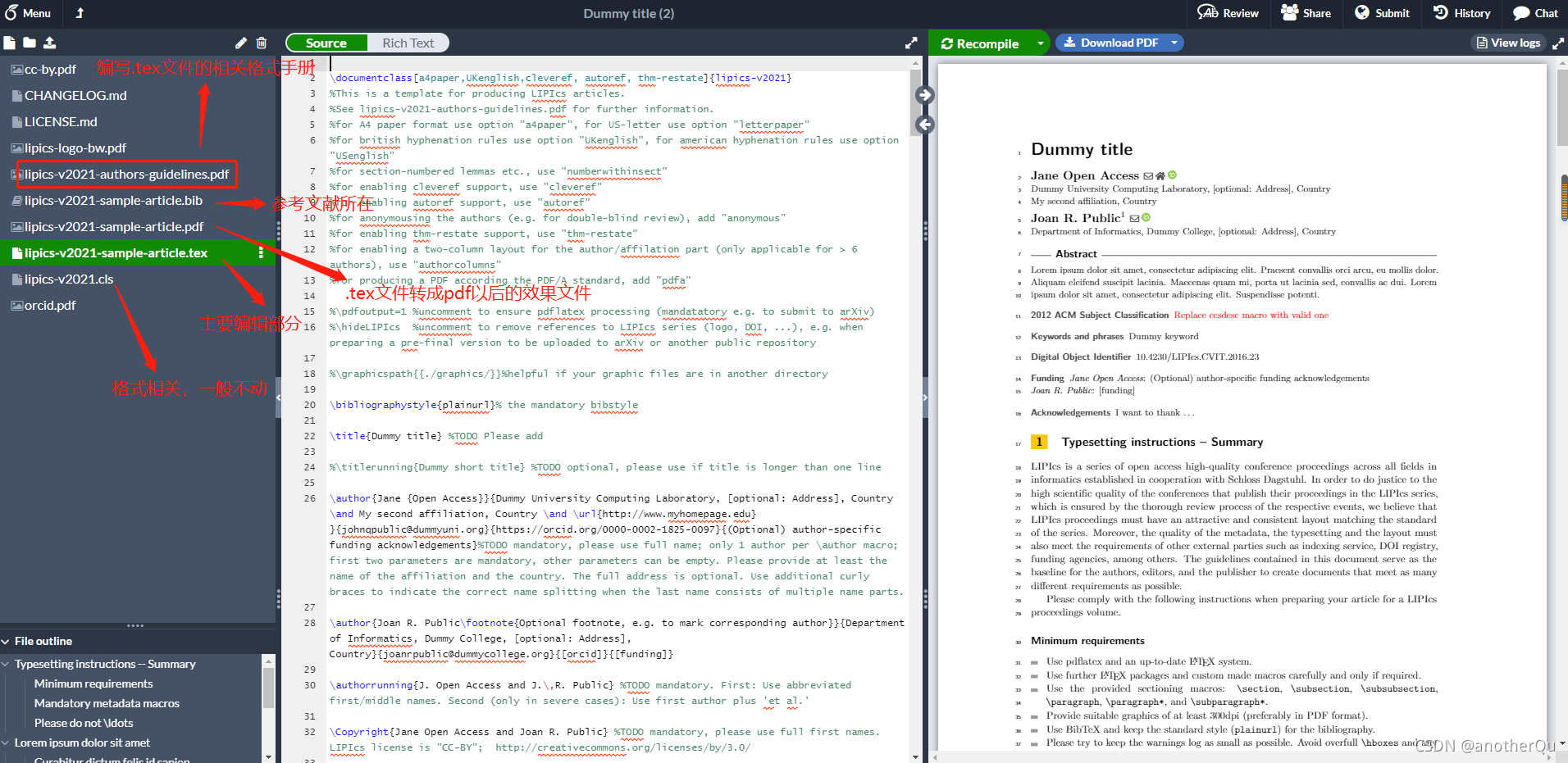1568x763 pixels.
Task: Click the file outline scrollbar
Action: pos(268,687)
